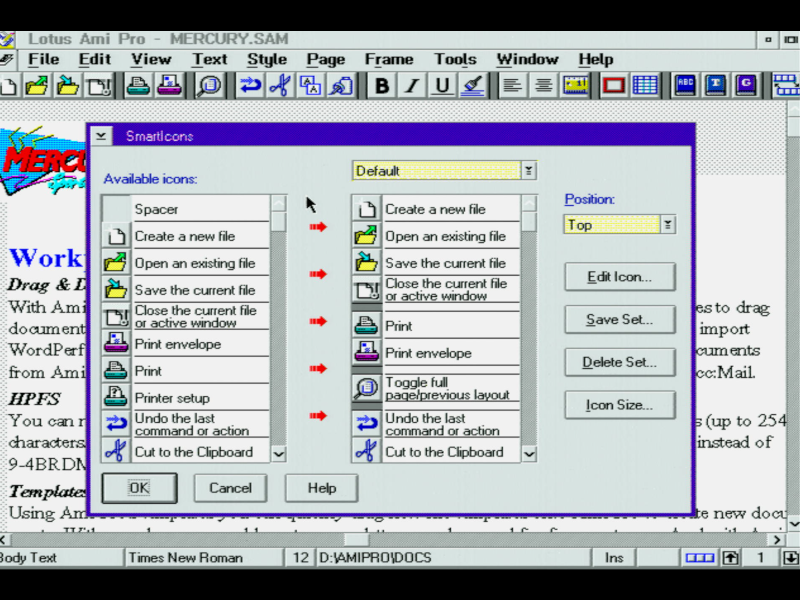This screenshot has height=600, width=800.
Task: Click the red add frame toolbar icon
Action: pos(614,86)
